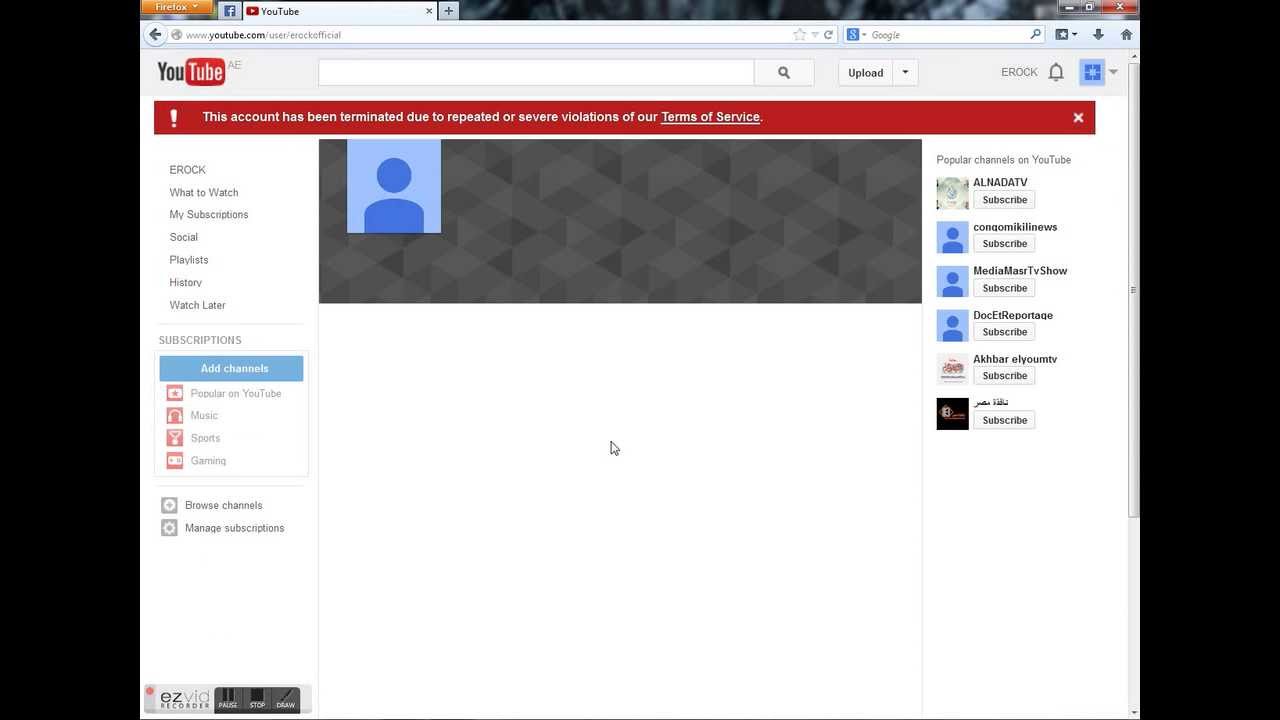The height and width of the screenshot is (720, 1280).
Task: Open the Terms of Service link
Action: [710, 117]
